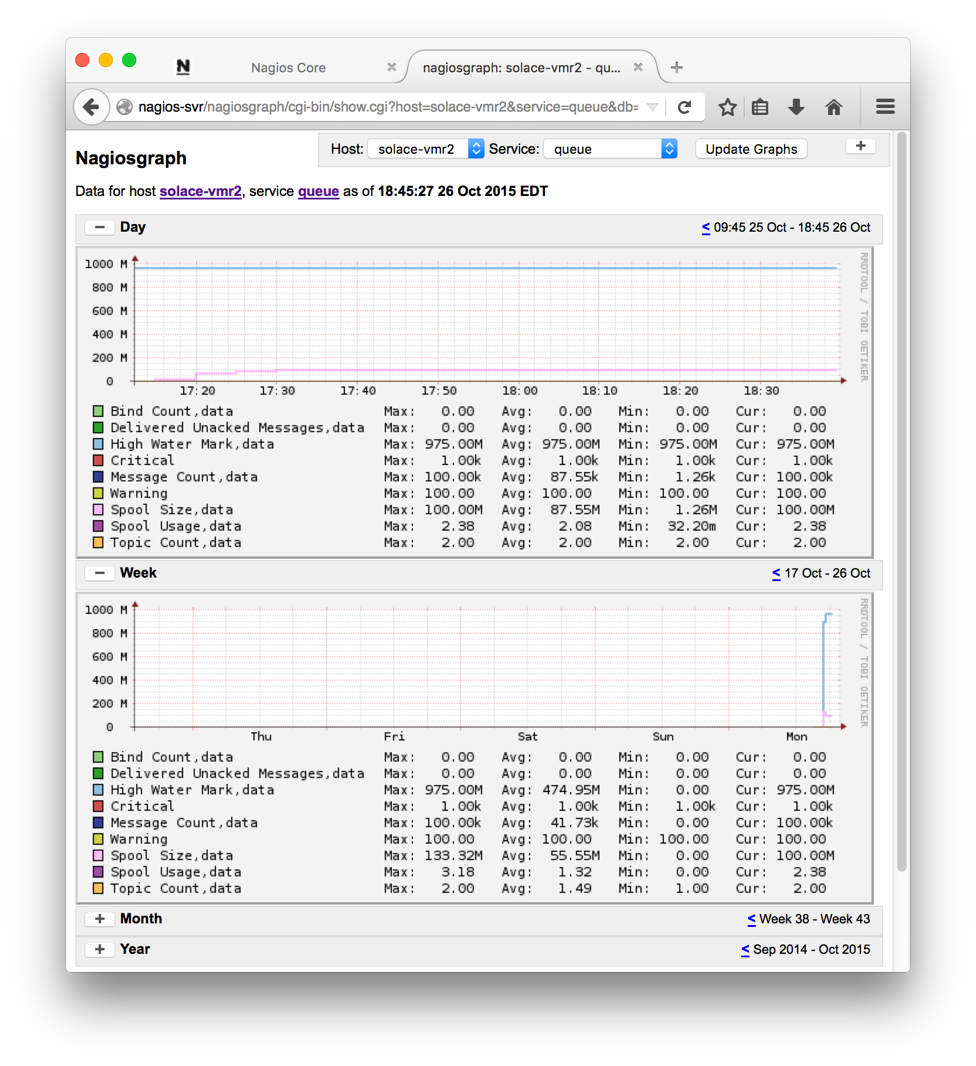976x1066 pixels.
Task: Open the Host dropdown solace-vmr2
Action: (426, 149)
